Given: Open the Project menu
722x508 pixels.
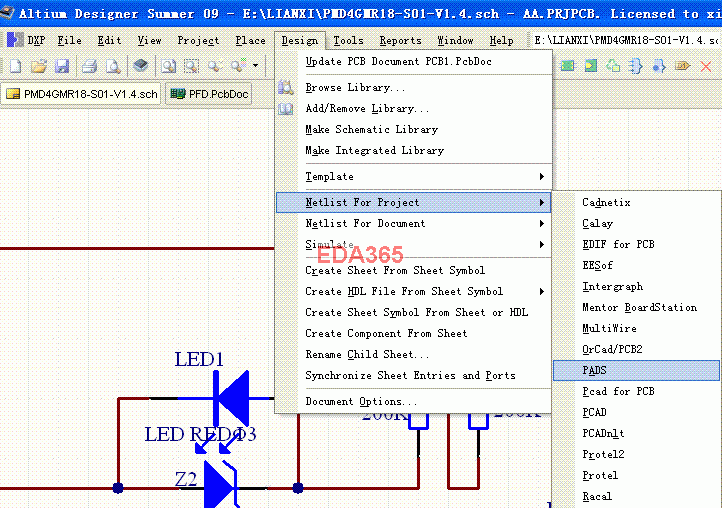Looking at the screenshot, I should coord(198,41).
